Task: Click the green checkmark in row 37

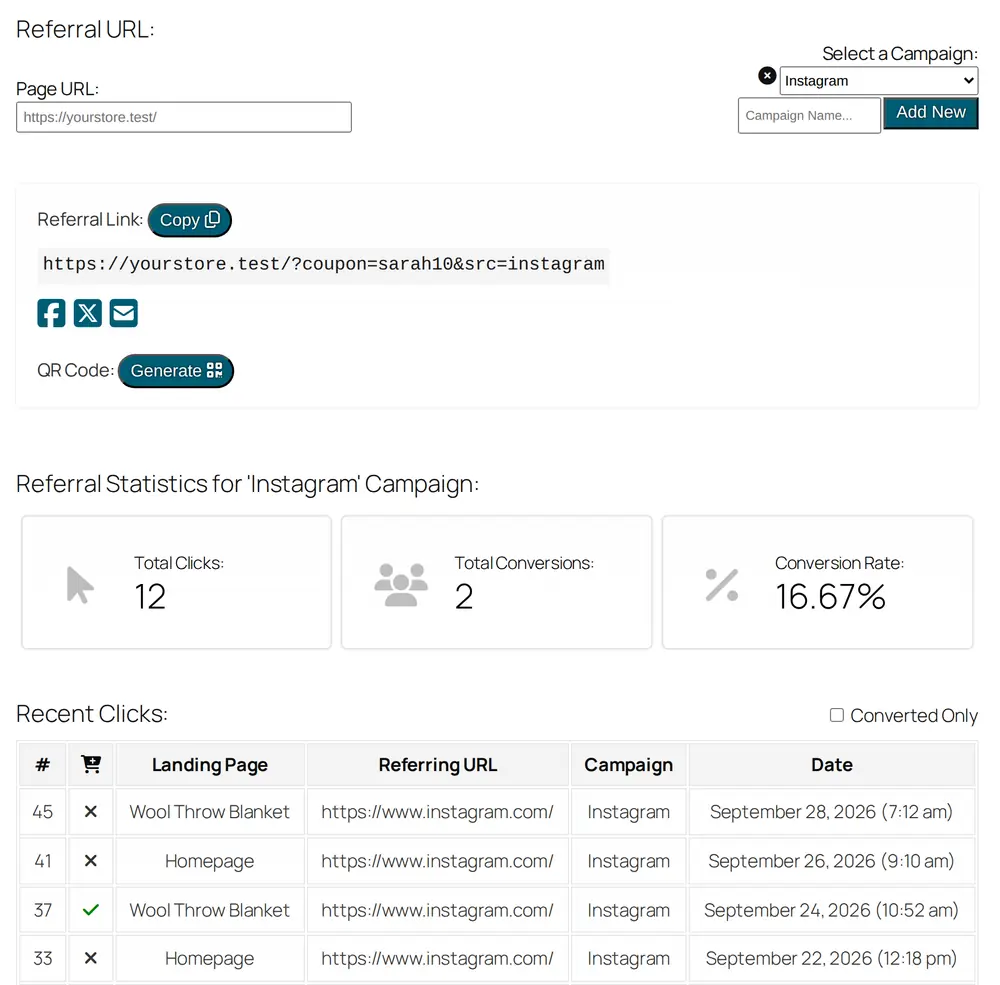Action: (91, 910)
